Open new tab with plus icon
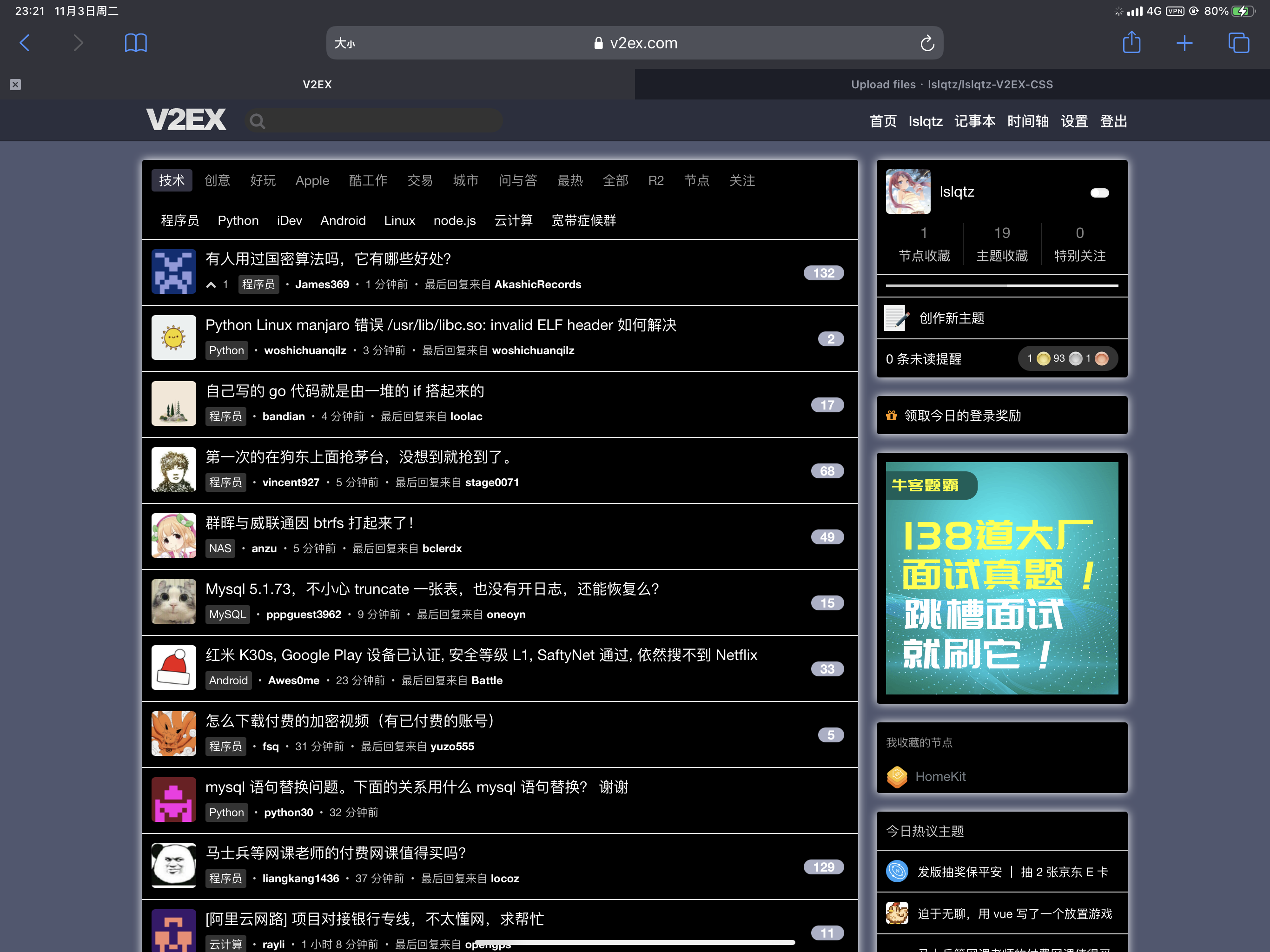The height and width of the screenshot is (952, 1270). pyautogui.click(x=1184, y=43)
